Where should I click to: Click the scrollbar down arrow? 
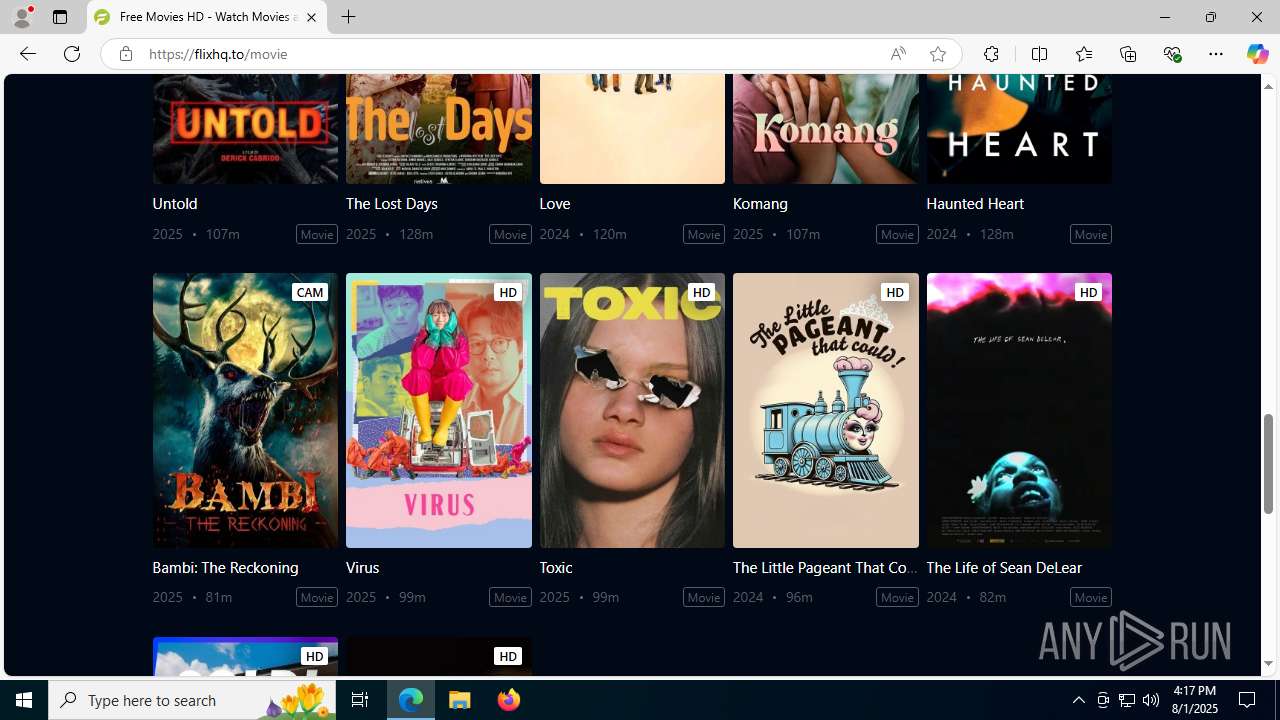point(1269,664)
